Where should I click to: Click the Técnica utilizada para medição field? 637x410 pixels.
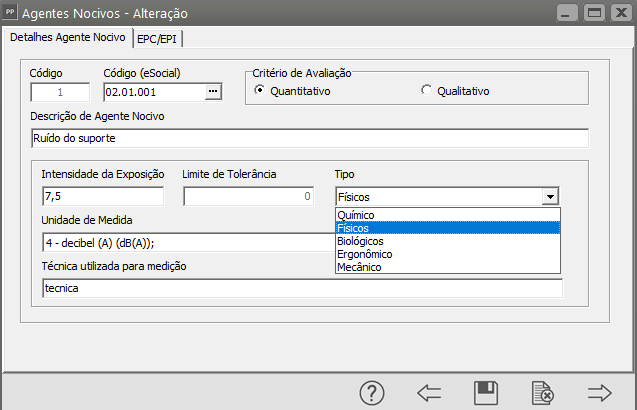point(302,288)
